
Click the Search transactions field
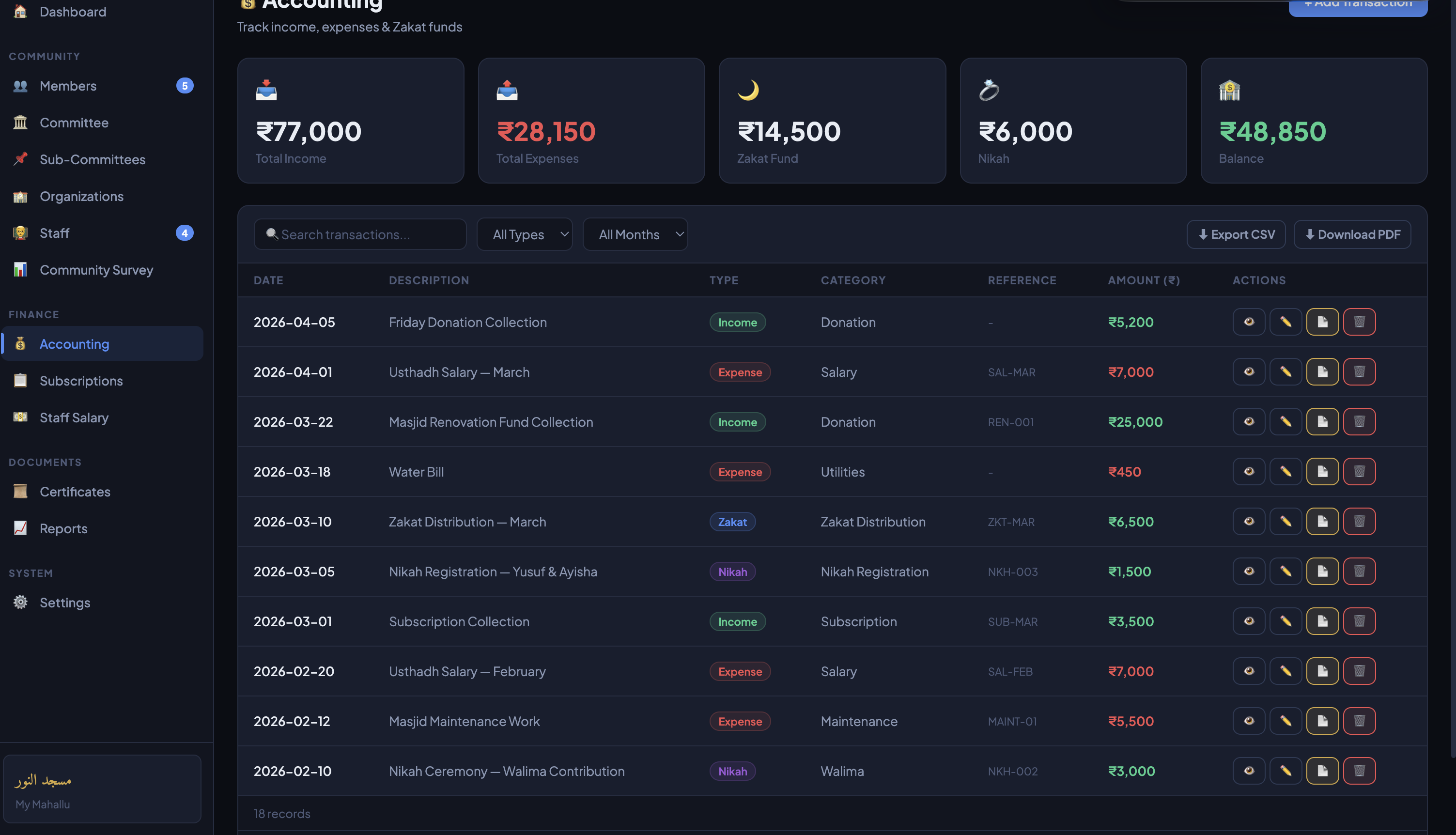(x=360, y=234)
